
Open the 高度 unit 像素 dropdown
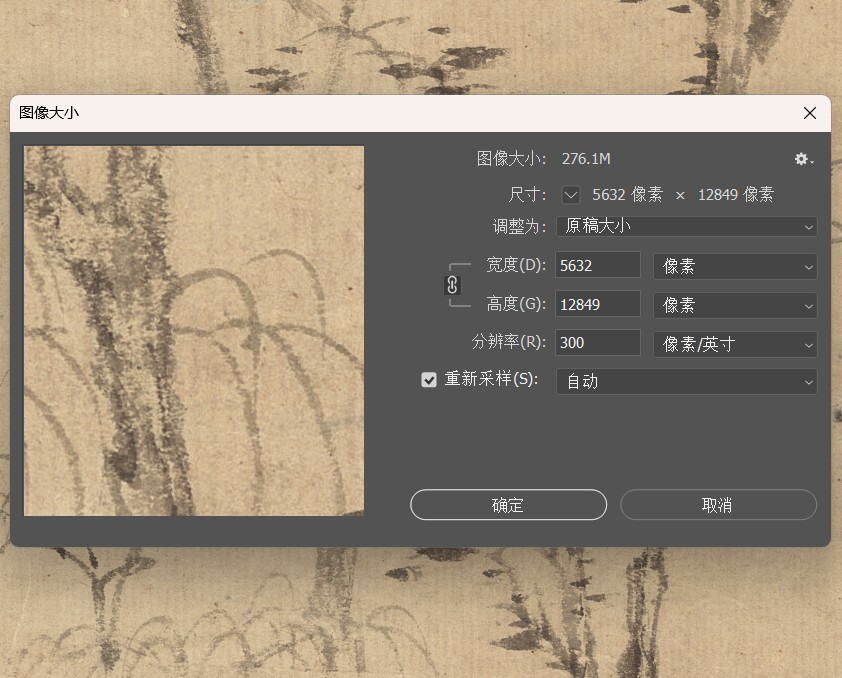(735, 305)
